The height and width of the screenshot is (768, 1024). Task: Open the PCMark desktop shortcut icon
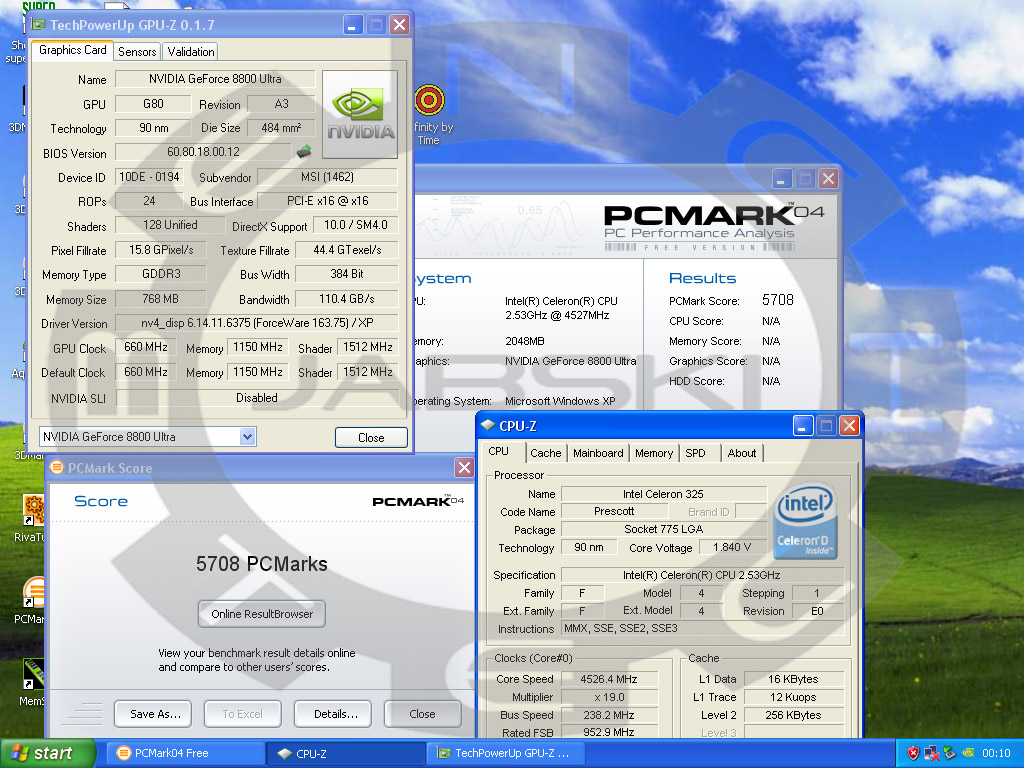click(x=34, y=592)
